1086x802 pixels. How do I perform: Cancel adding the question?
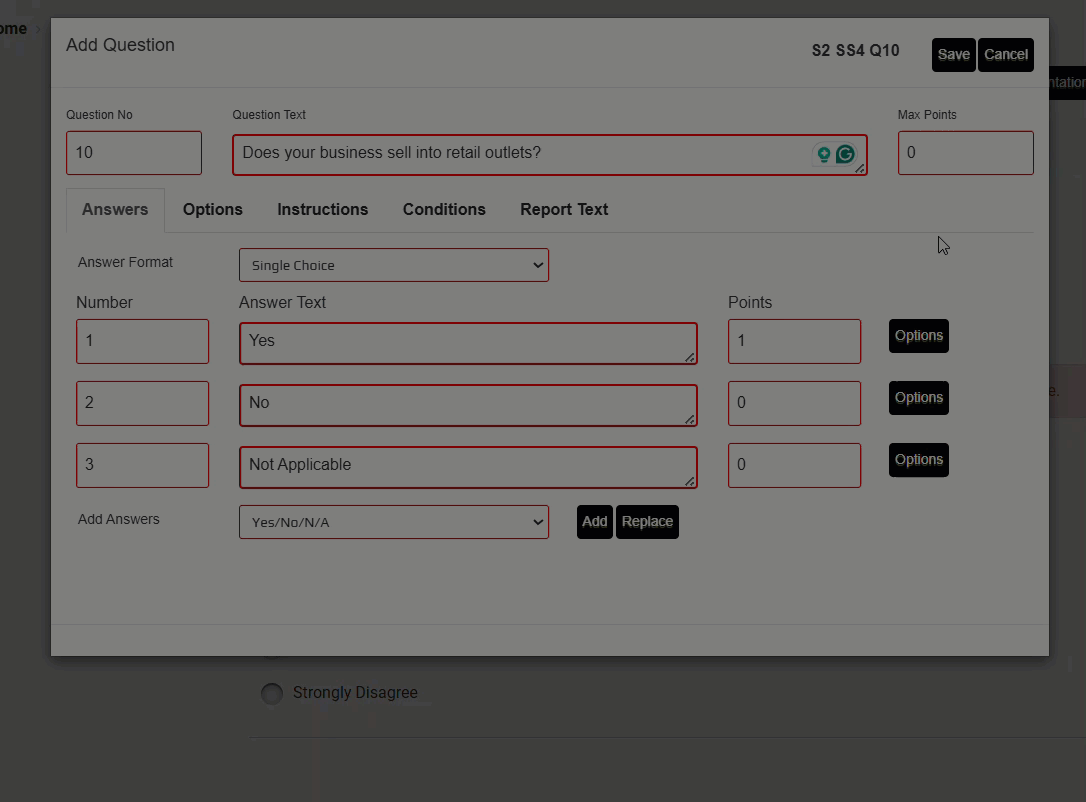[x=1005, y=55]
